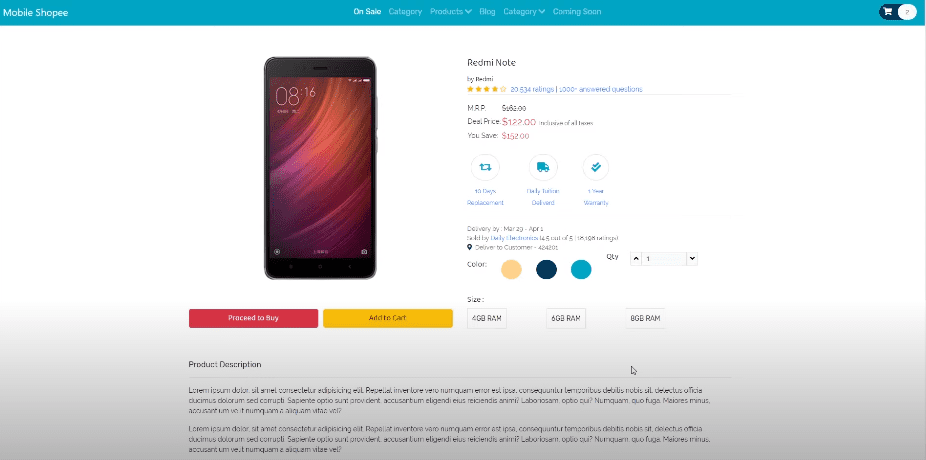
Task: Click the 1 Year Warranty checkmark icon
Action: [x=596, y=167]
